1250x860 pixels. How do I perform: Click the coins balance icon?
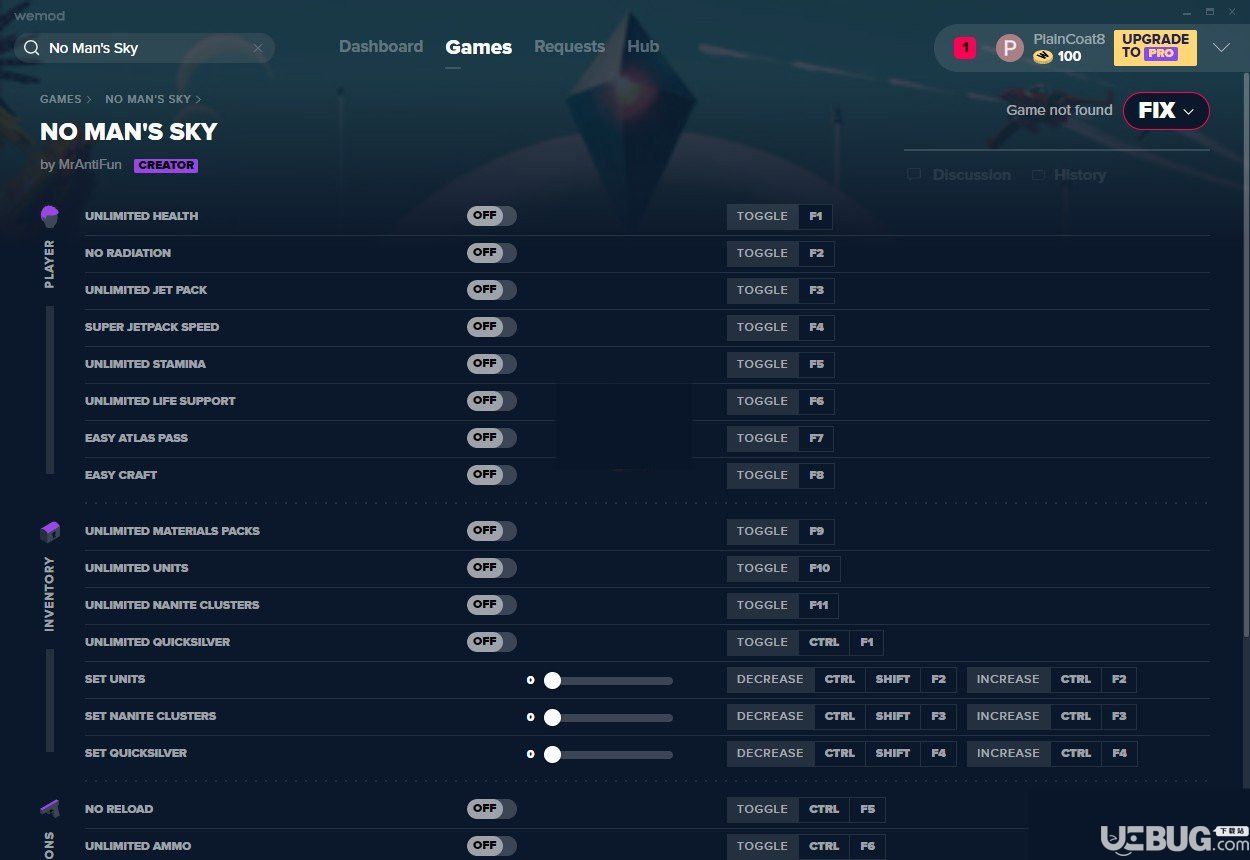(x=1043, y=57)
